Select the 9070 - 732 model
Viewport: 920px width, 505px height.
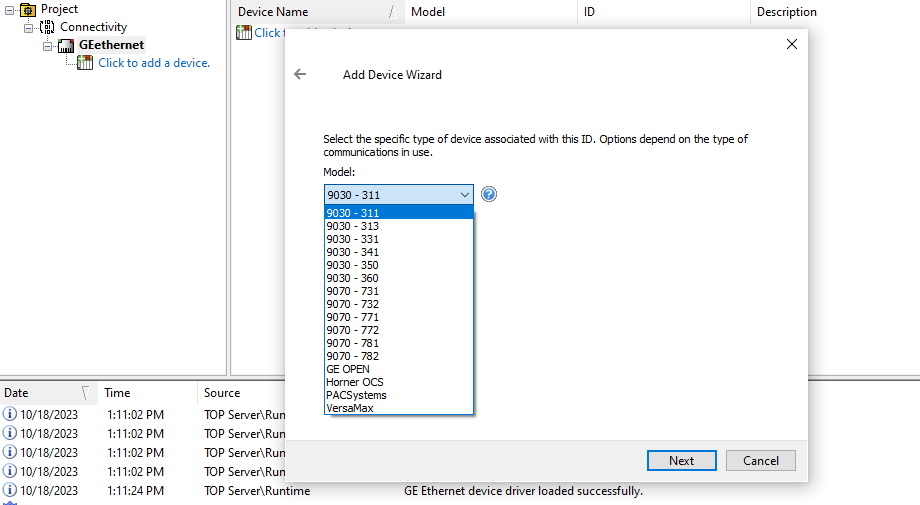399,304
